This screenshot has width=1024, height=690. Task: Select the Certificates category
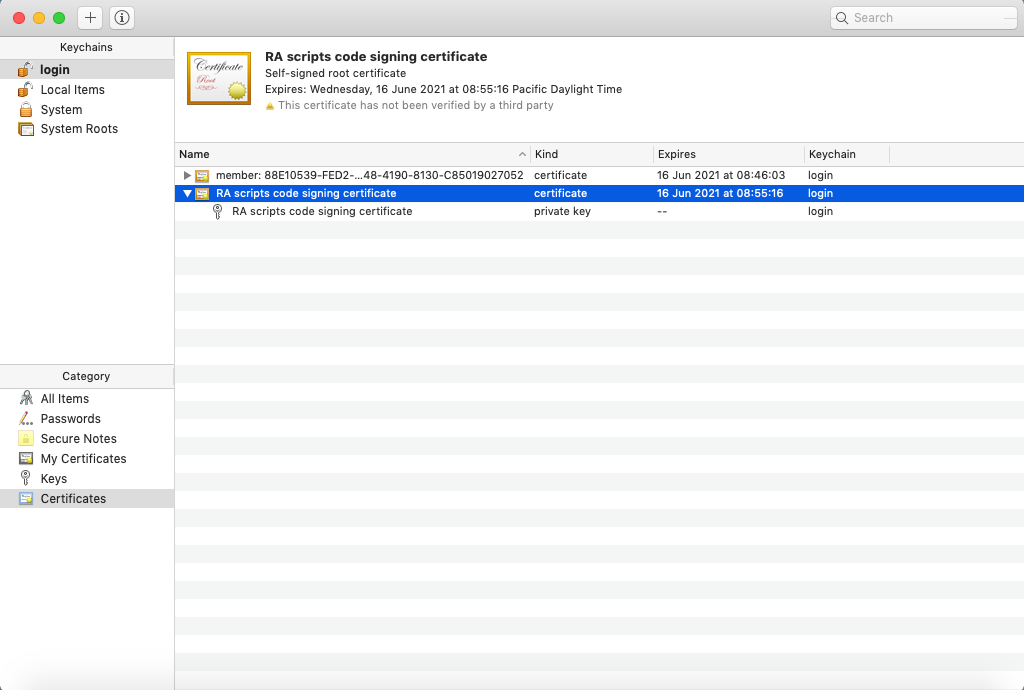[73, 499]
